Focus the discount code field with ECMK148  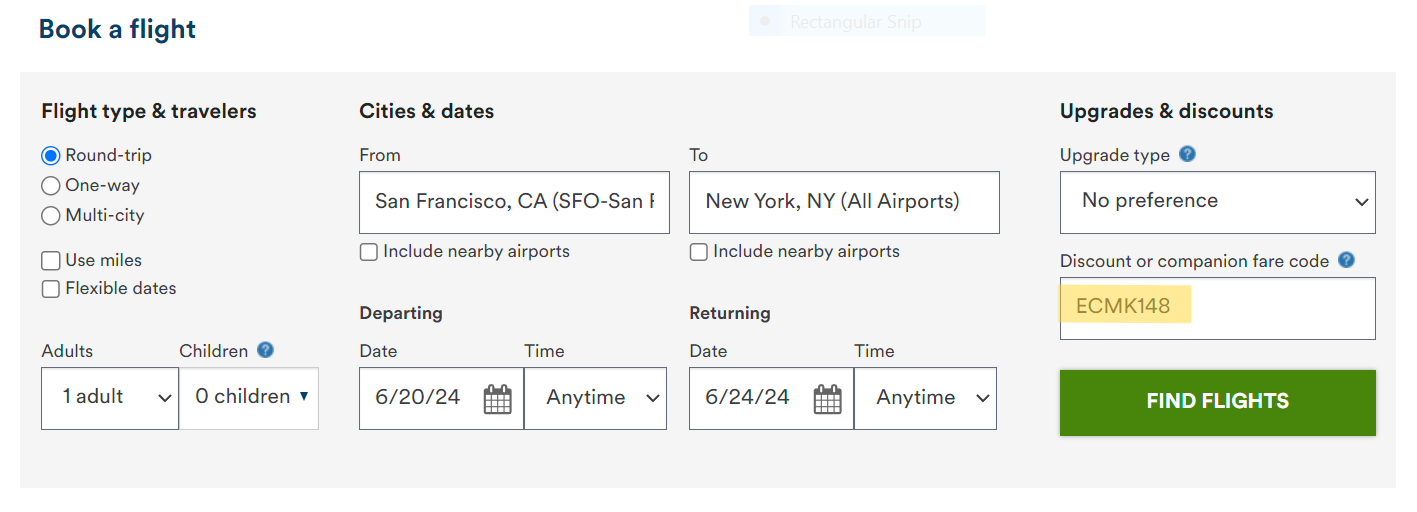1218,308
